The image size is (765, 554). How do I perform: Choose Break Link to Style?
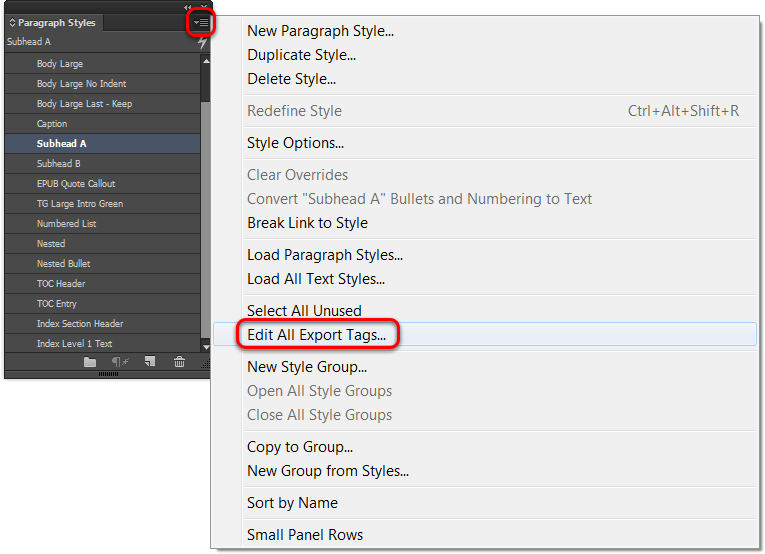(307, 223)
